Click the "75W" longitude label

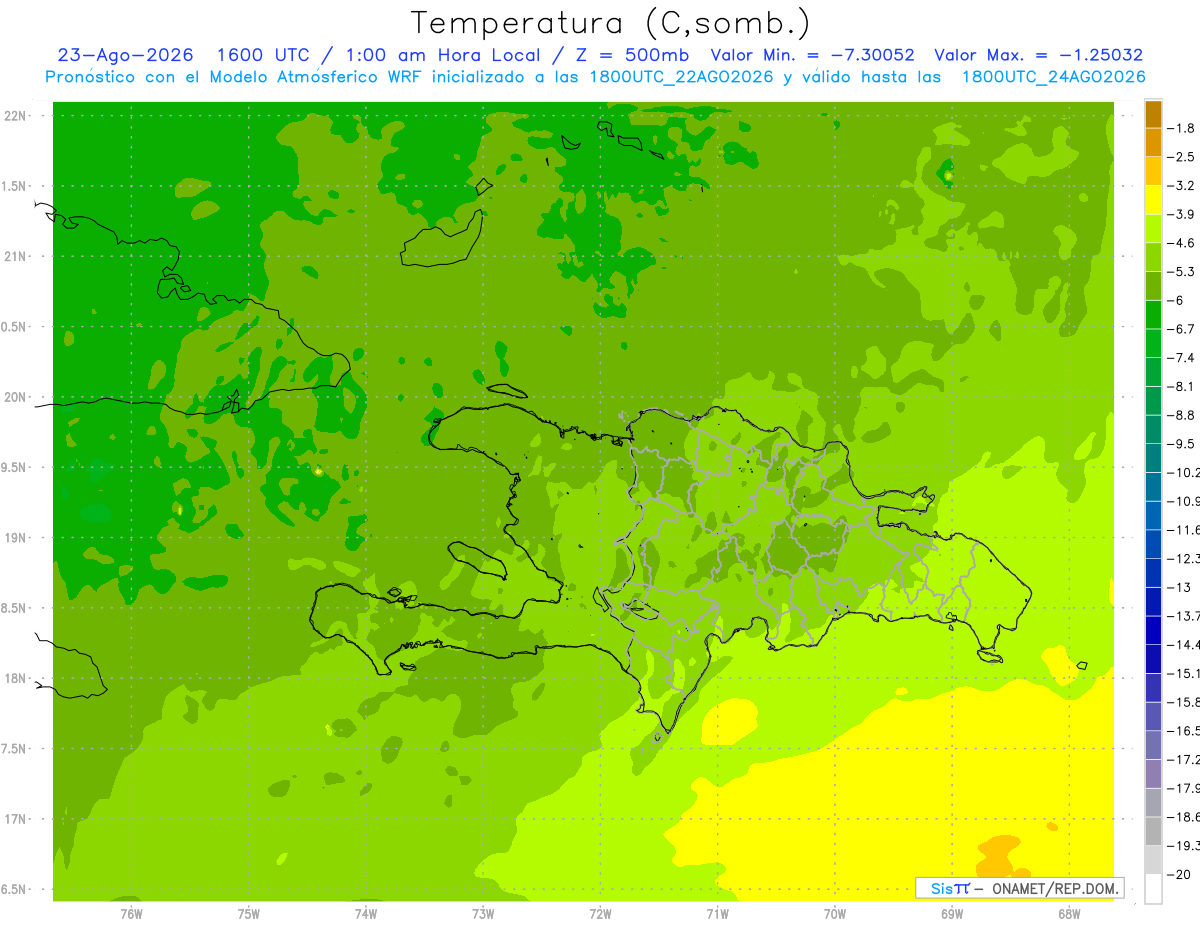coord(249,913)
